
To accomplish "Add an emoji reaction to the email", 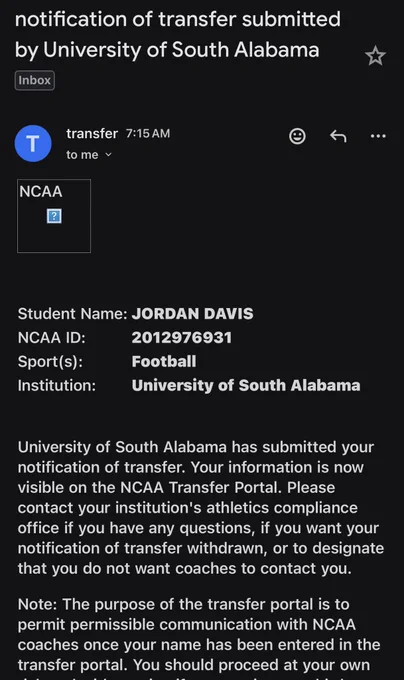I will click(297, 136).
